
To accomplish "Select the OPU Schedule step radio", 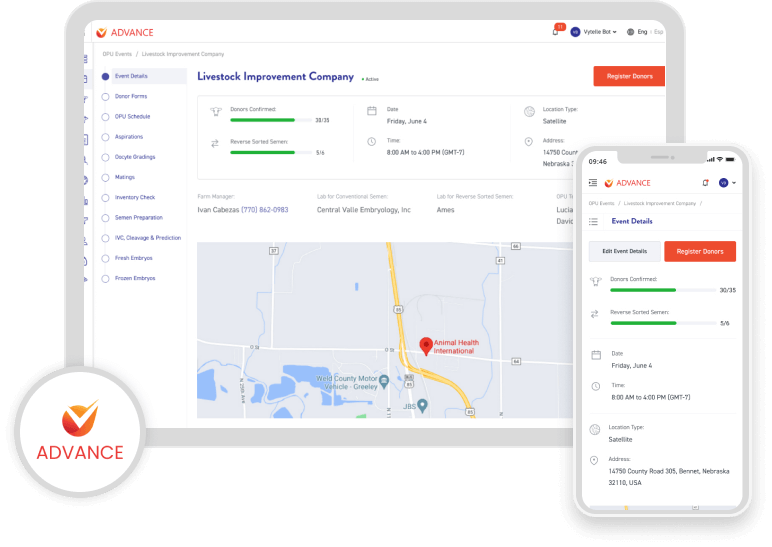I will 105,116.
